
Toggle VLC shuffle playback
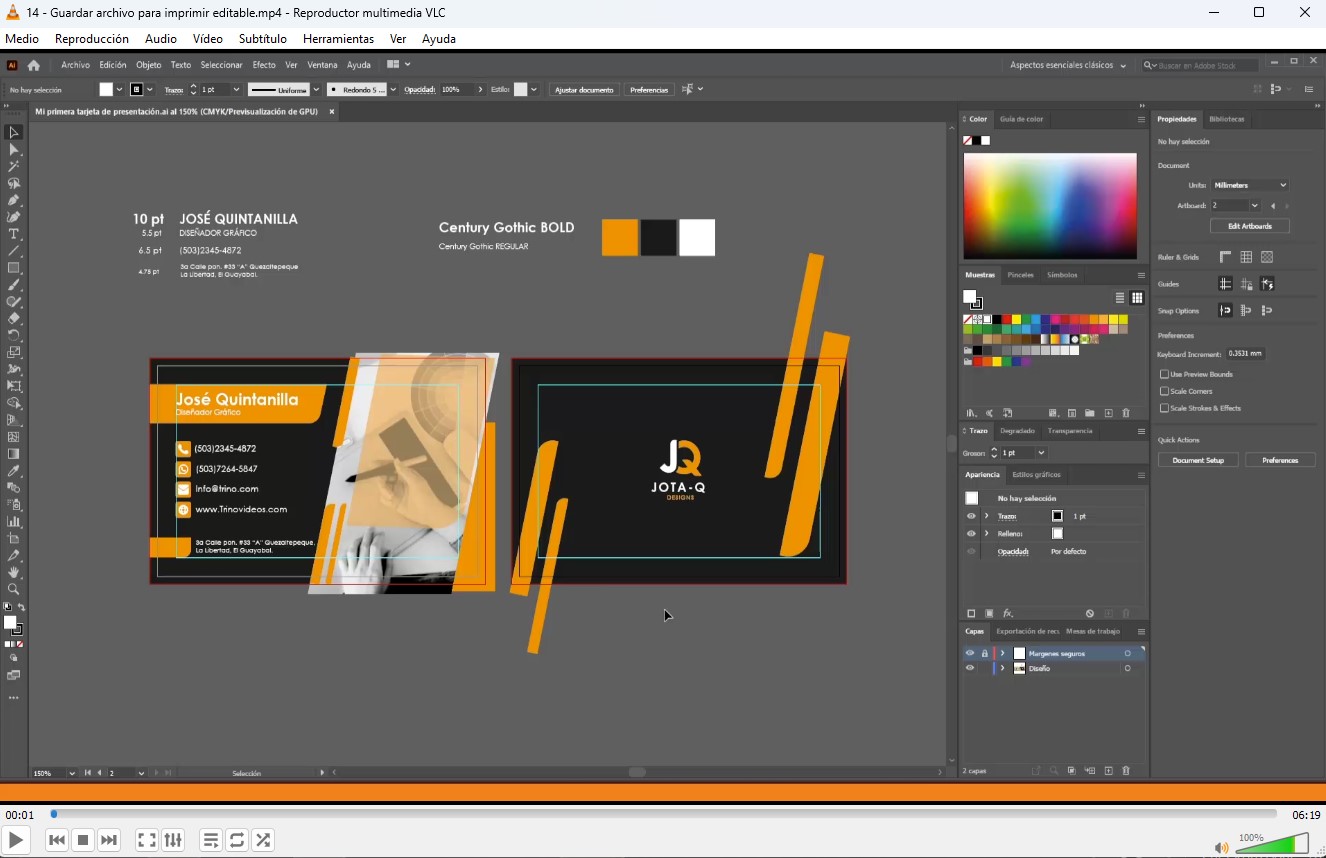click(263, 840)
